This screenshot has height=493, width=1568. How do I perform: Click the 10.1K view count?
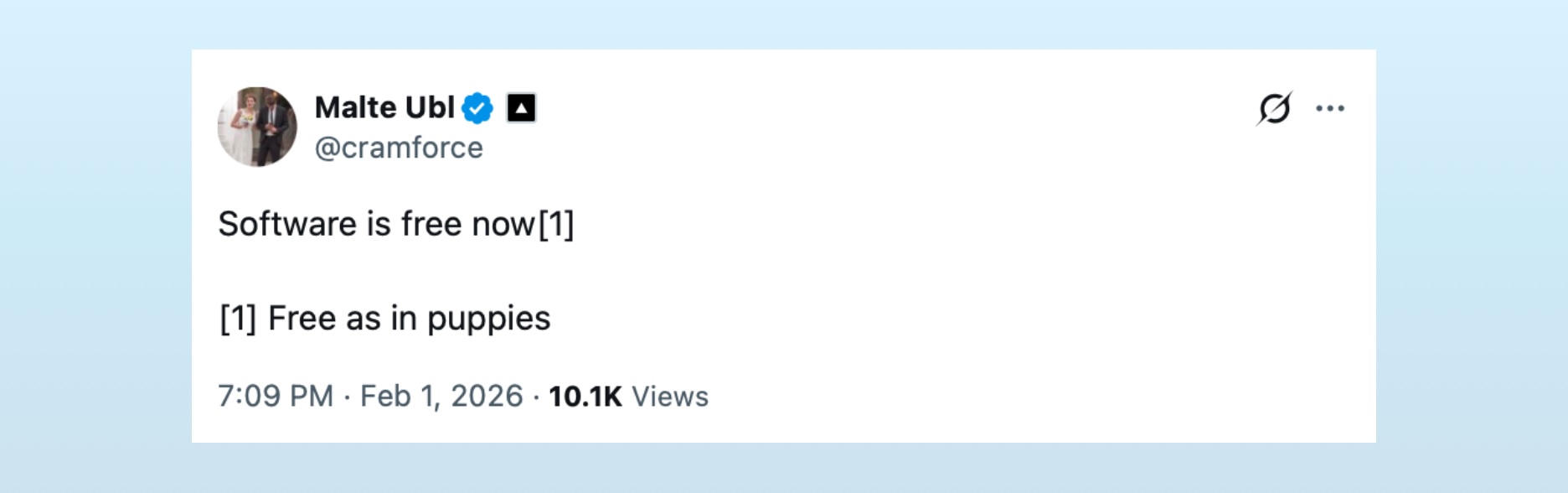click(x=585, y=396)
